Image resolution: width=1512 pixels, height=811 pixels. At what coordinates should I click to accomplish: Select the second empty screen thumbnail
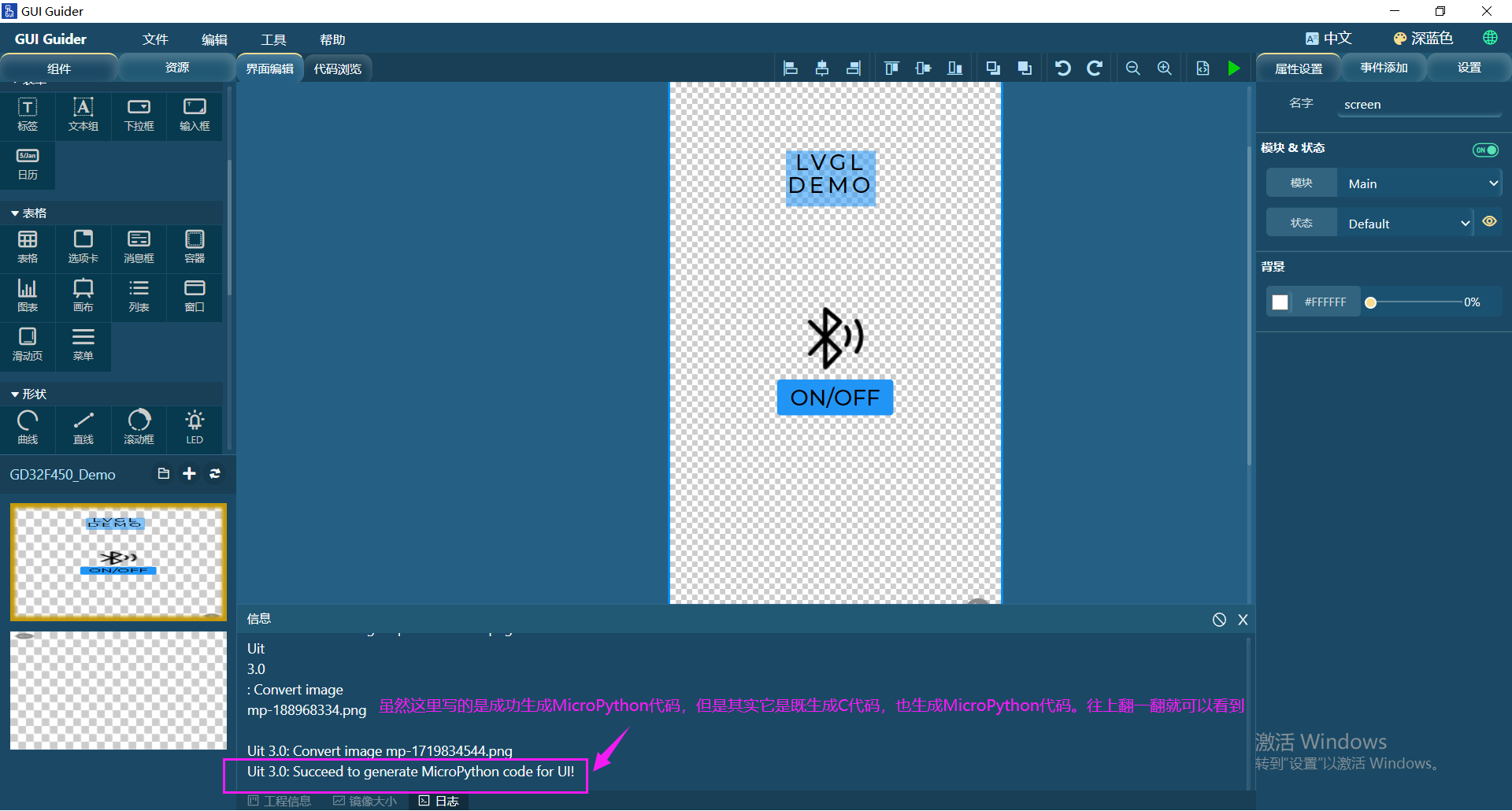tap(118, 691)
